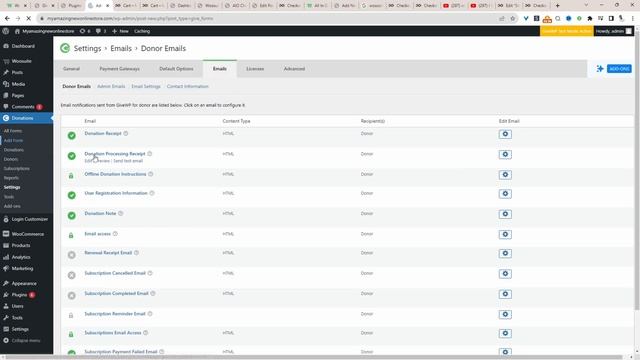640x360 pixels.
Task: Switch to the Licenses tab
Action: 255,69
